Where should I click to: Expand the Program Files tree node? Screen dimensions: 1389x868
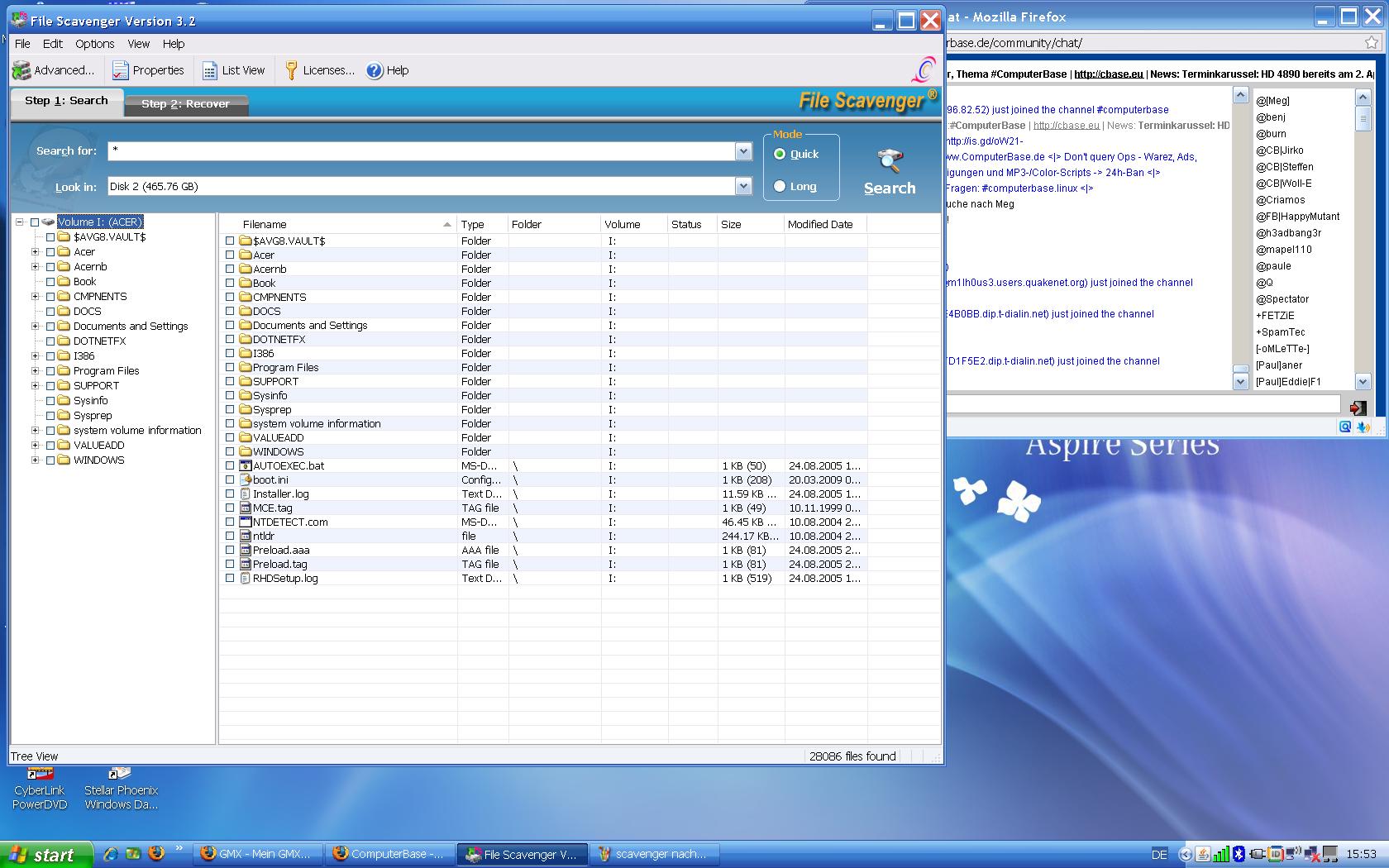pyautogui.click(x=35, y=371)
